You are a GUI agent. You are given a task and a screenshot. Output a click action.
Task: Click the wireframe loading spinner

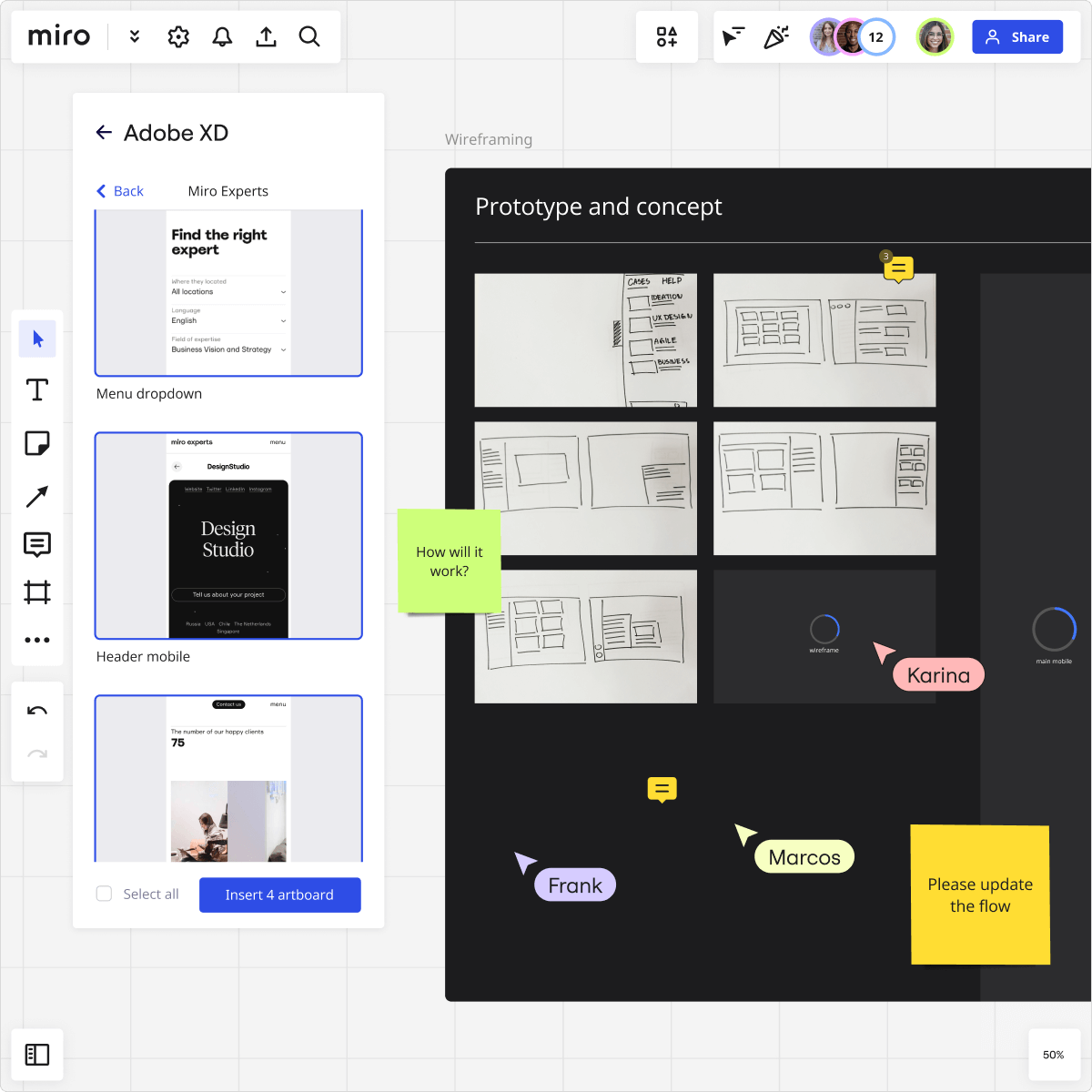[824, 629]
